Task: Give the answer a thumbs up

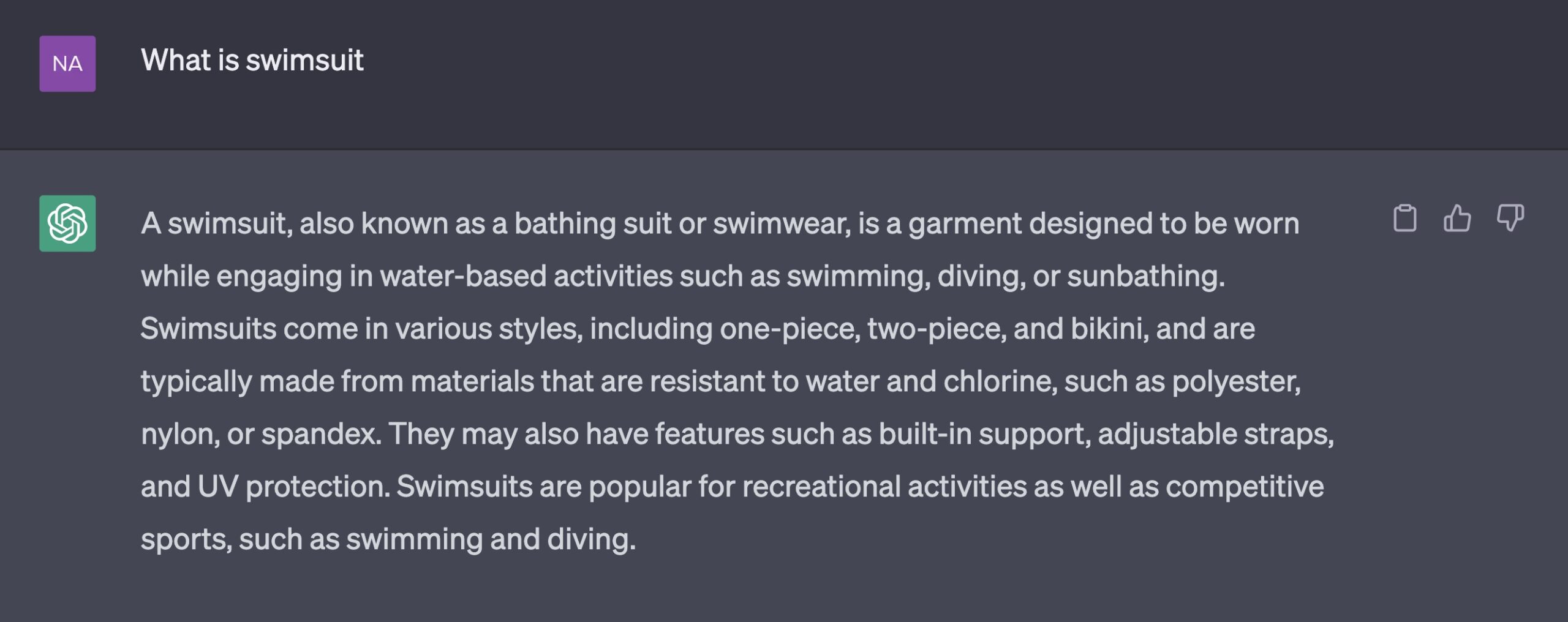Action: point(1457,218)
